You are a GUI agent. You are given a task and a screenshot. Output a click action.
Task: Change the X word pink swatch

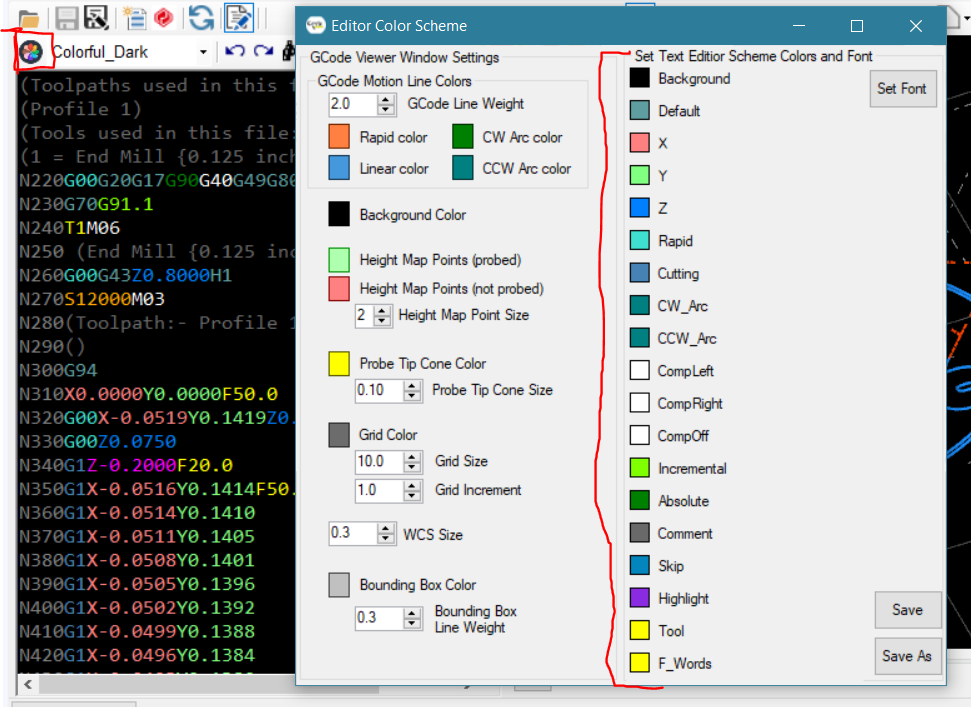click(640, 142)
